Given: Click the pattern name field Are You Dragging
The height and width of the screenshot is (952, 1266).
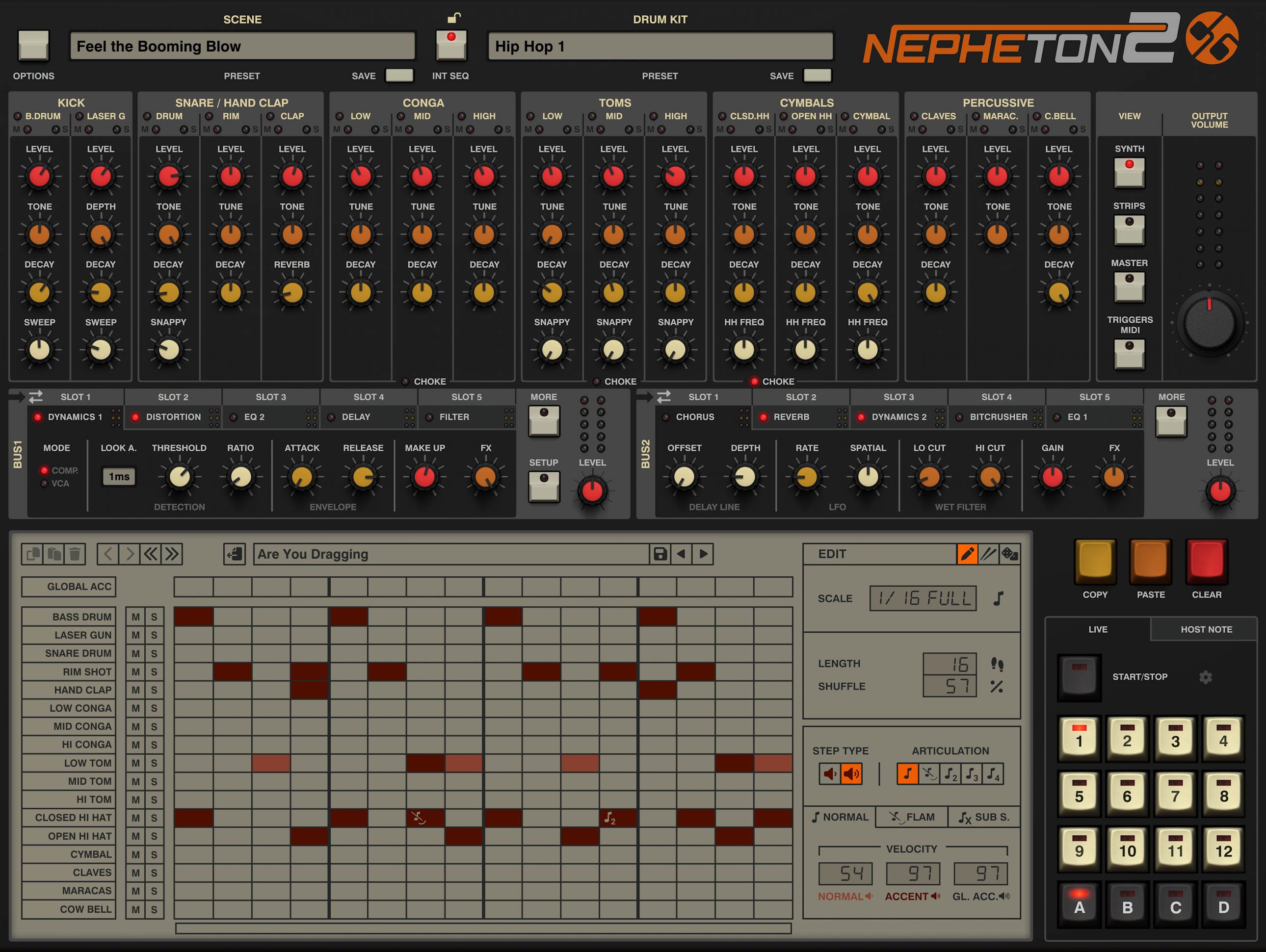Looking at the screenshot, I should (452, 554).
